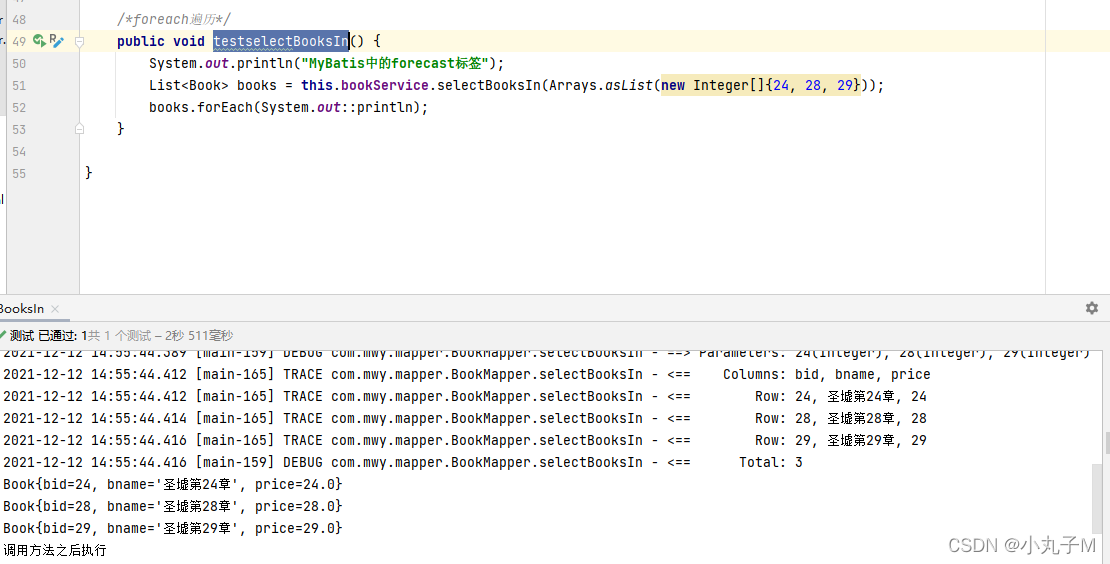Click the bookService field reference
1110x564 pixels.
[385, 85]
